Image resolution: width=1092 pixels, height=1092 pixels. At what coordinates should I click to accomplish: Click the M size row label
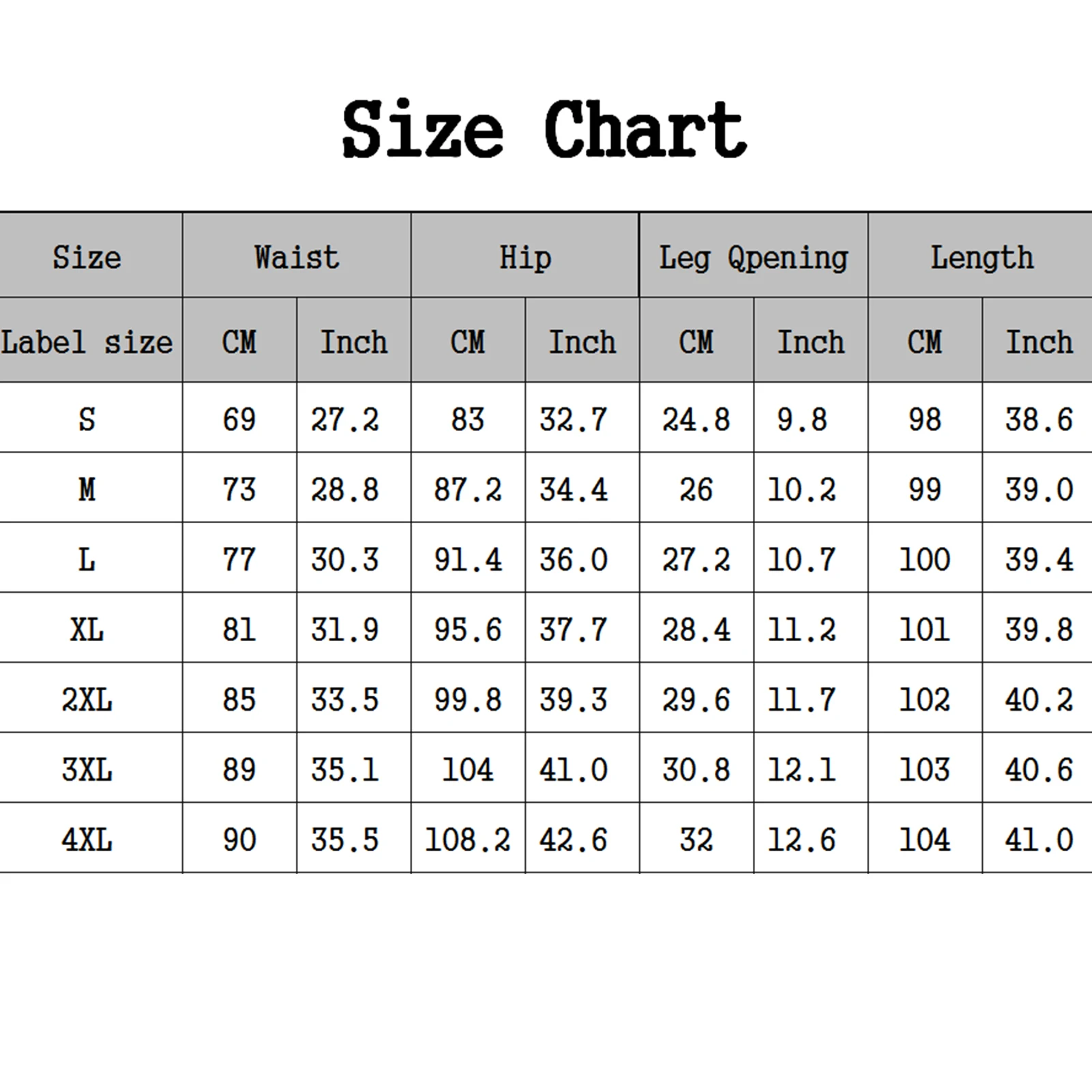(87, 489)
